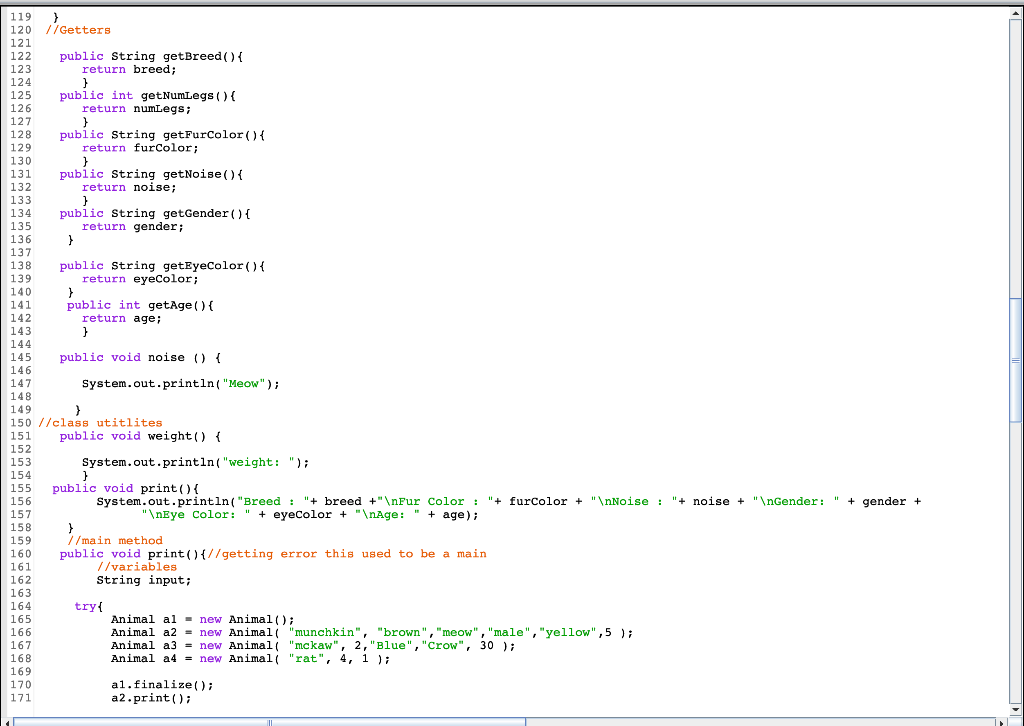
Task: Click the '//class utitlites' comment
Action: click(100, 422)
